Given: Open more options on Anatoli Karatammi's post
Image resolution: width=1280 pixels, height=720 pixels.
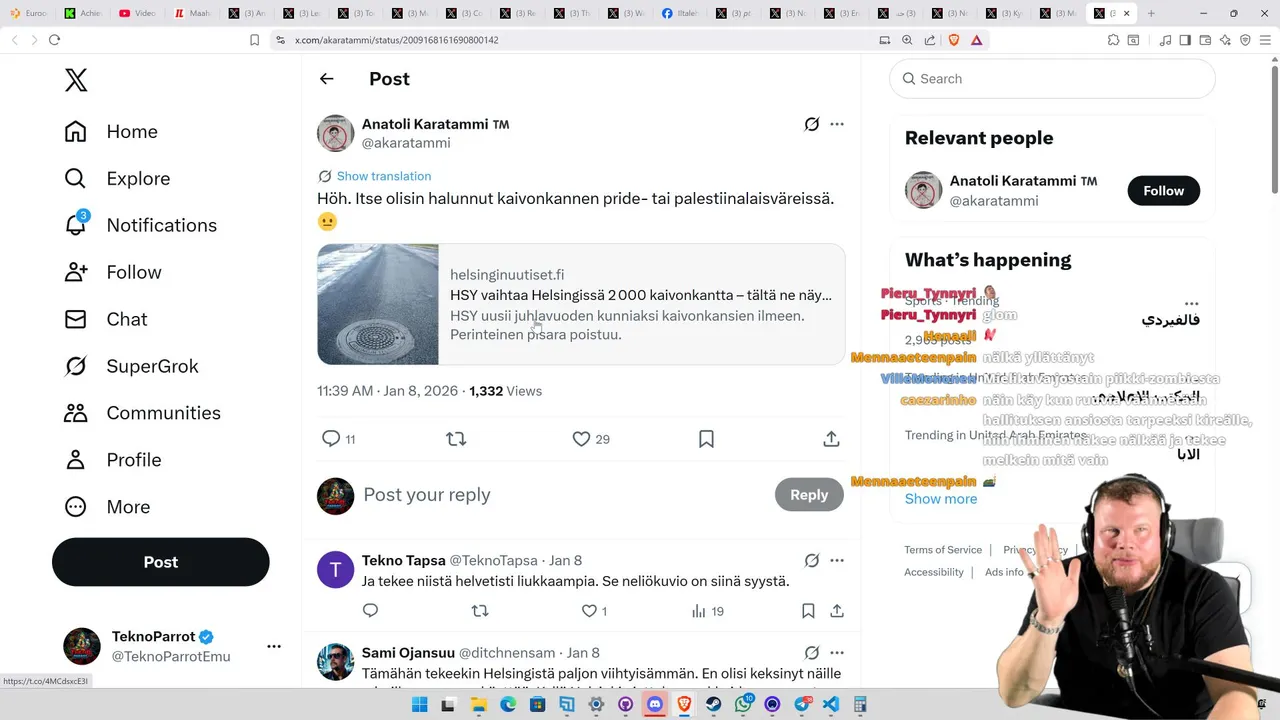Looking at the screenshot, I should pos(837,124).
